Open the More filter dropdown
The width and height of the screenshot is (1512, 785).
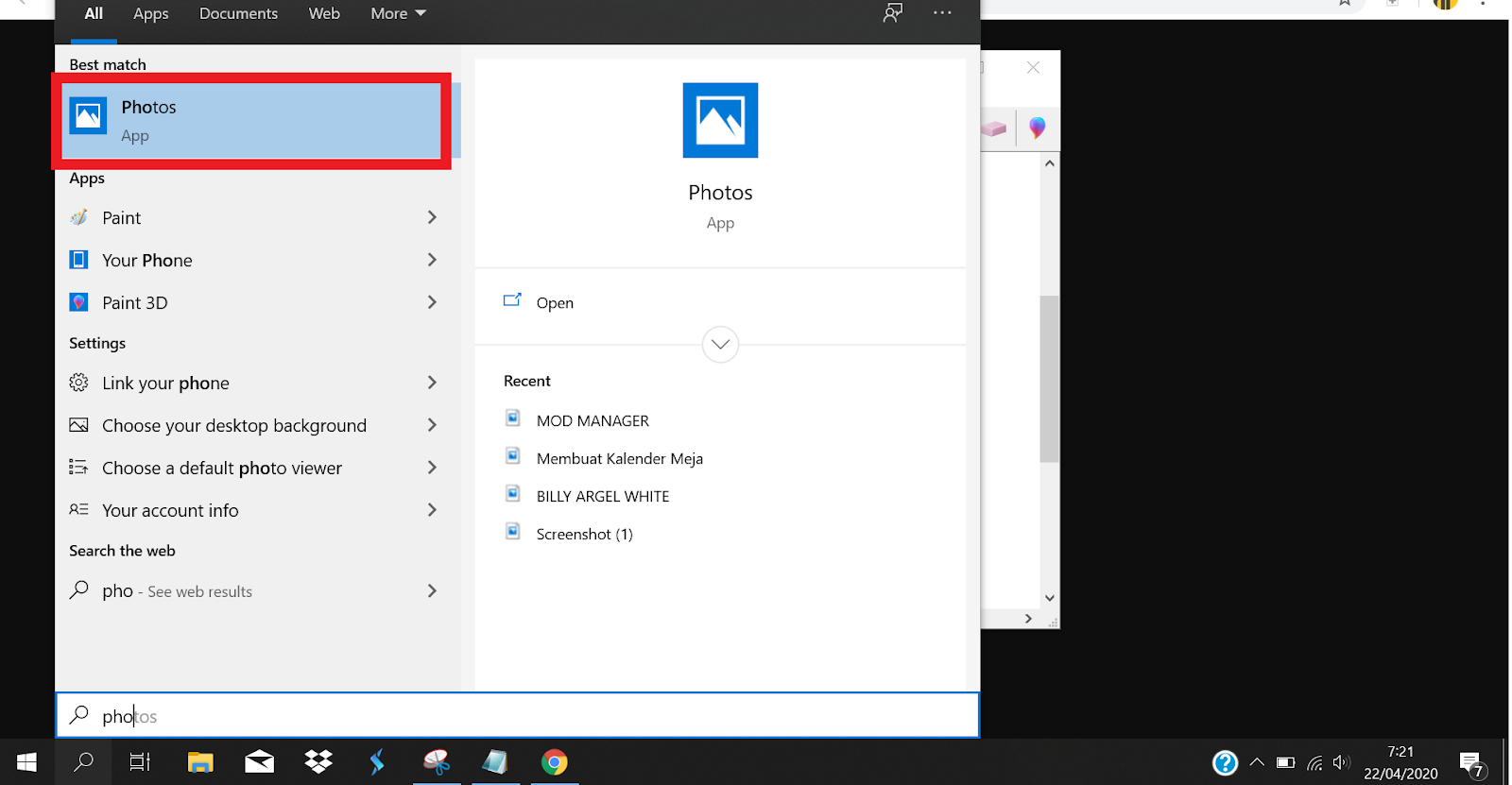point(398,13)
